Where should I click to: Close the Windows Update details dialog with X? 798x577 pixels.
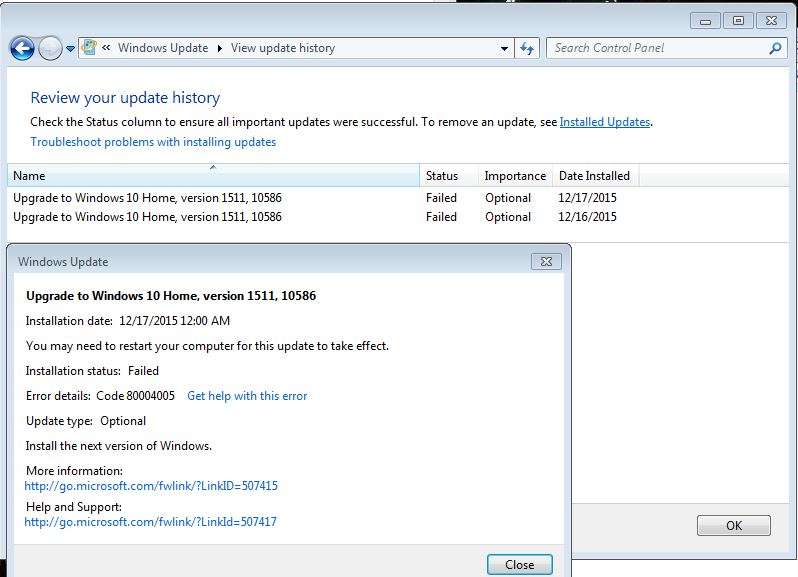pos(546,262)
